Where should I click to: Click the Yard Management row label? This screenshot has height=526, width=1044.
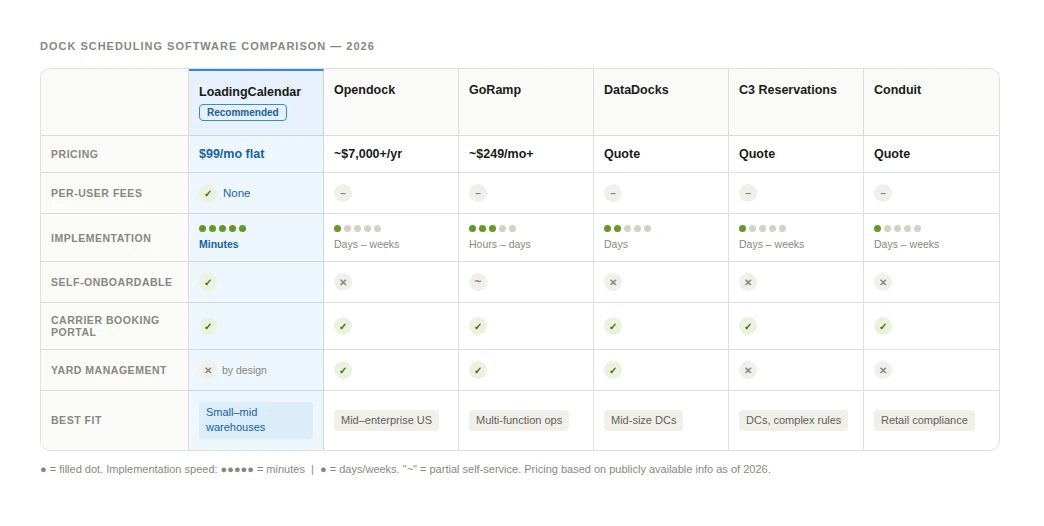tap(109, 370)
